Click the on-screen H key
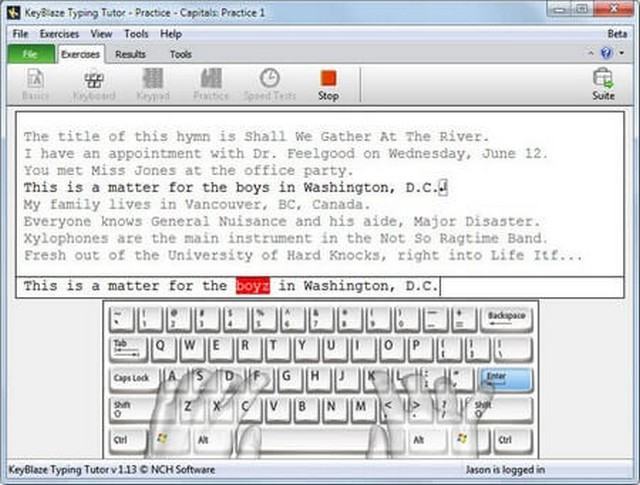Viewport: 640px width, 485px height. pos(320,379)
